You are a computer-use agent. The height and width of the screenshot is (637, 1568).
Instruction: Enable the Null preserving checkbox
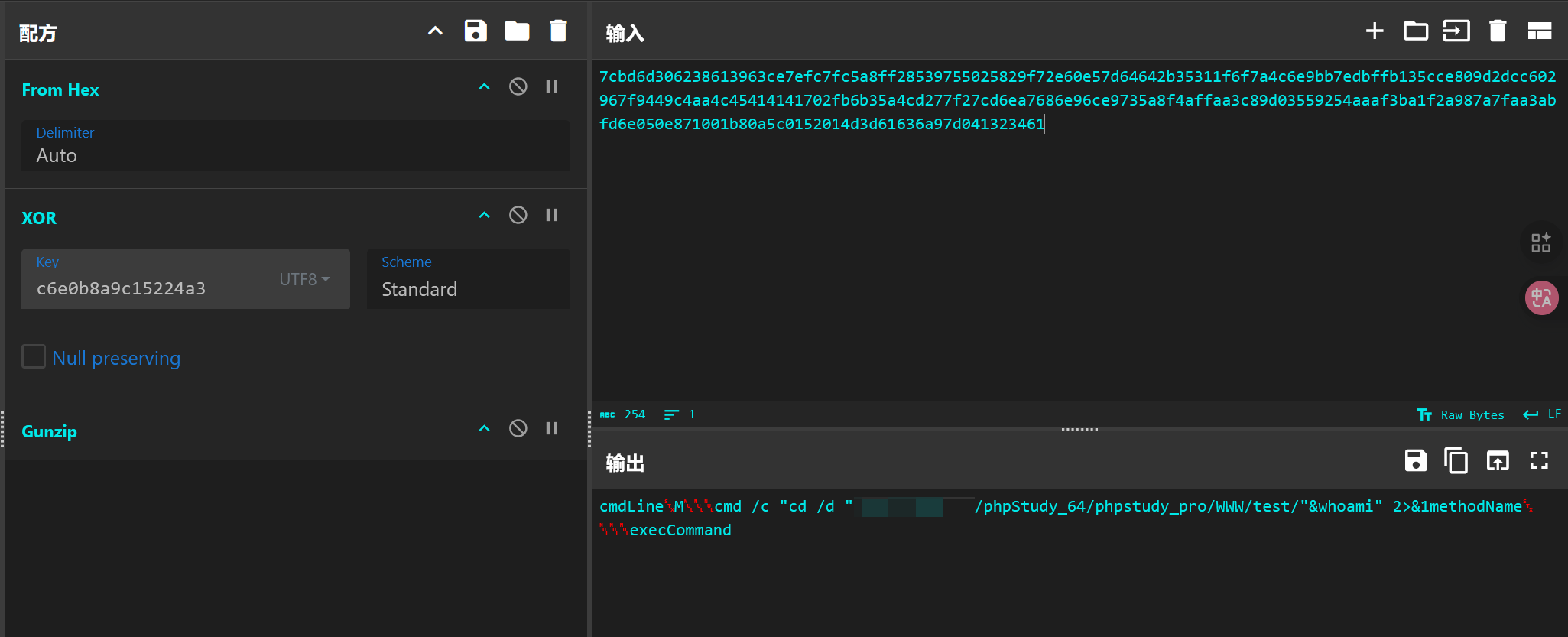(x=34, y=356)
